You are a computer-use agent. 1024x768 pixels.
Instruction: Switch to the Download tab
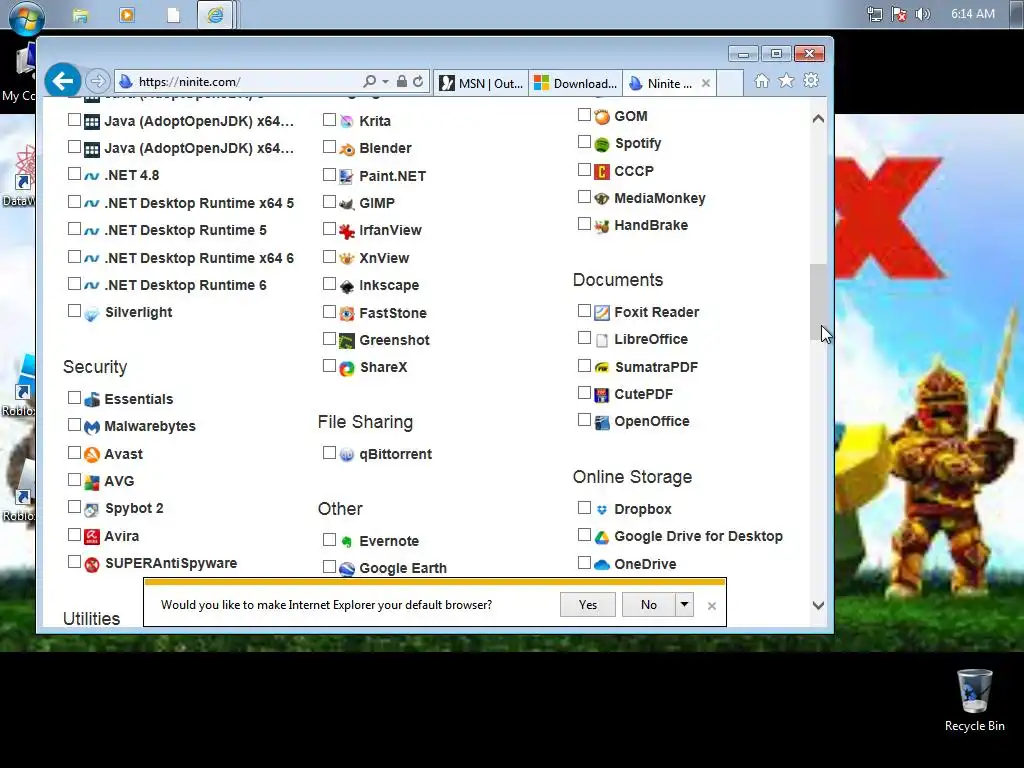click(575, 84)
